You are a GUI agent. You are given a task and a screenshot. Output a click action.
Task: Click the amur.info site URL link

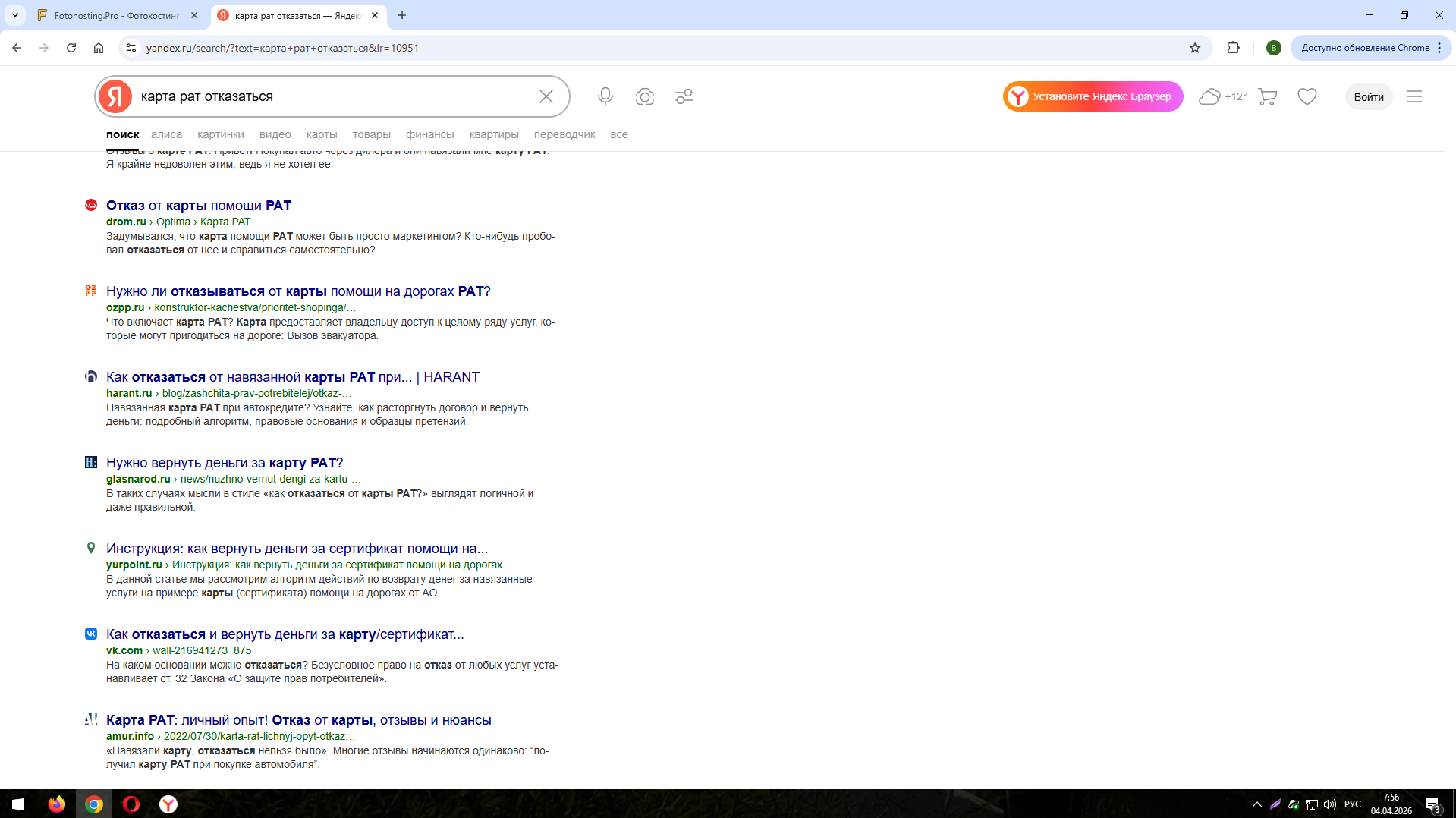130,736
